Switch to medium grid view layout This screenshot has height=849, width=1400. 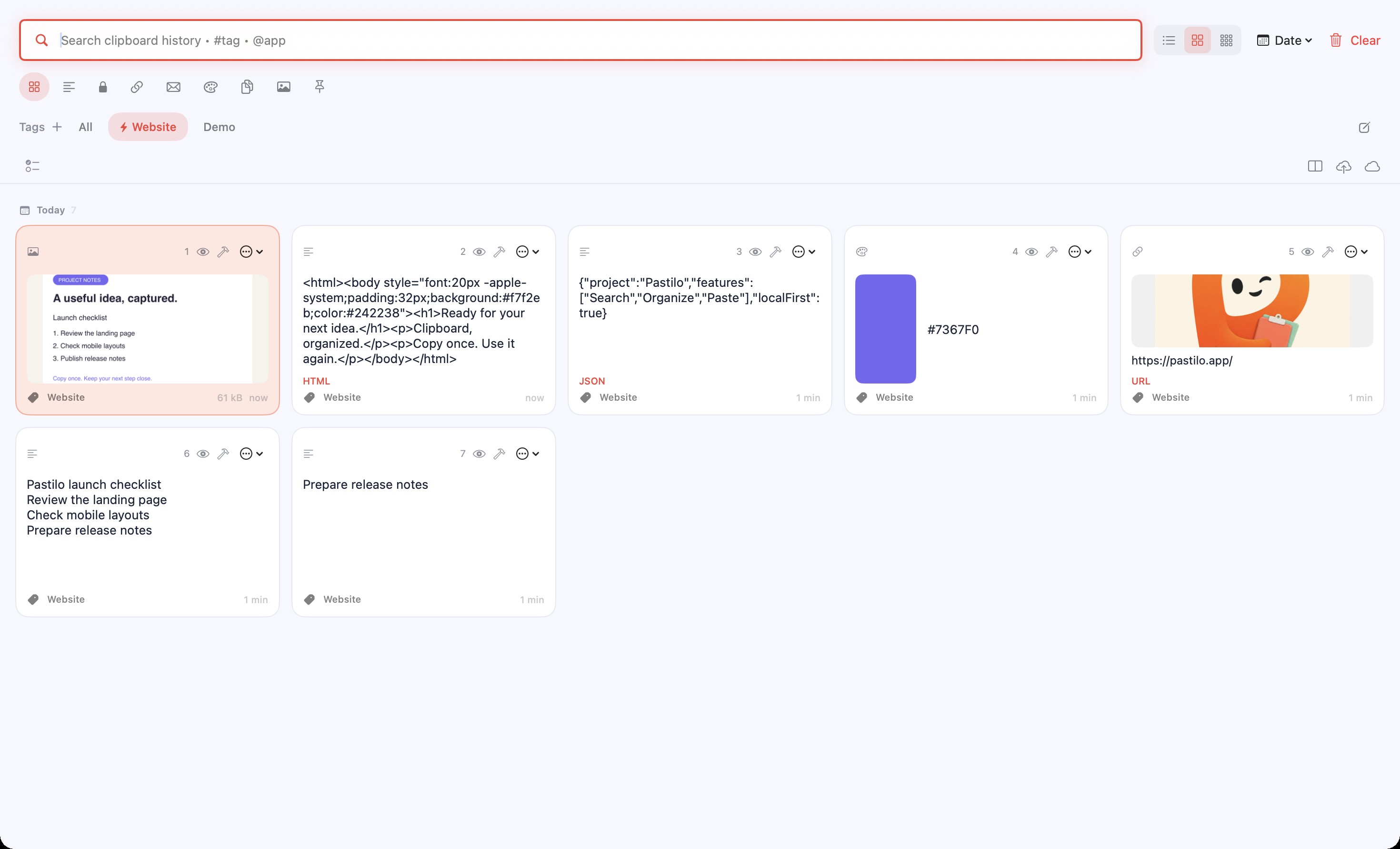[x=1197, y=40]
